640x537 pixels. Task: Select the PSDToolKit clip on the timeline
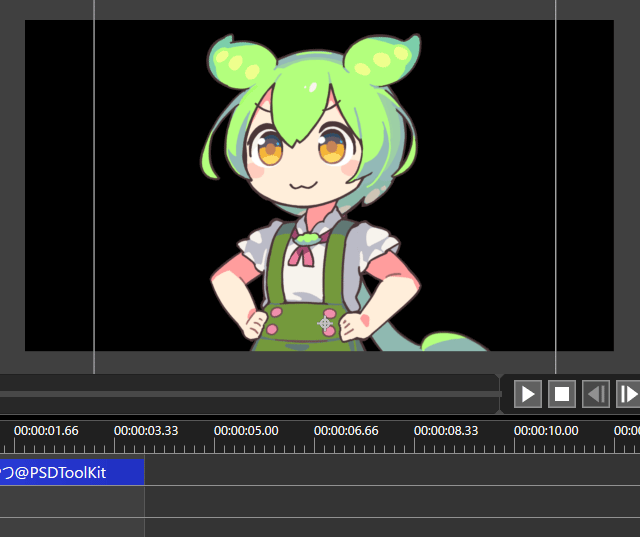pos(70,472)
